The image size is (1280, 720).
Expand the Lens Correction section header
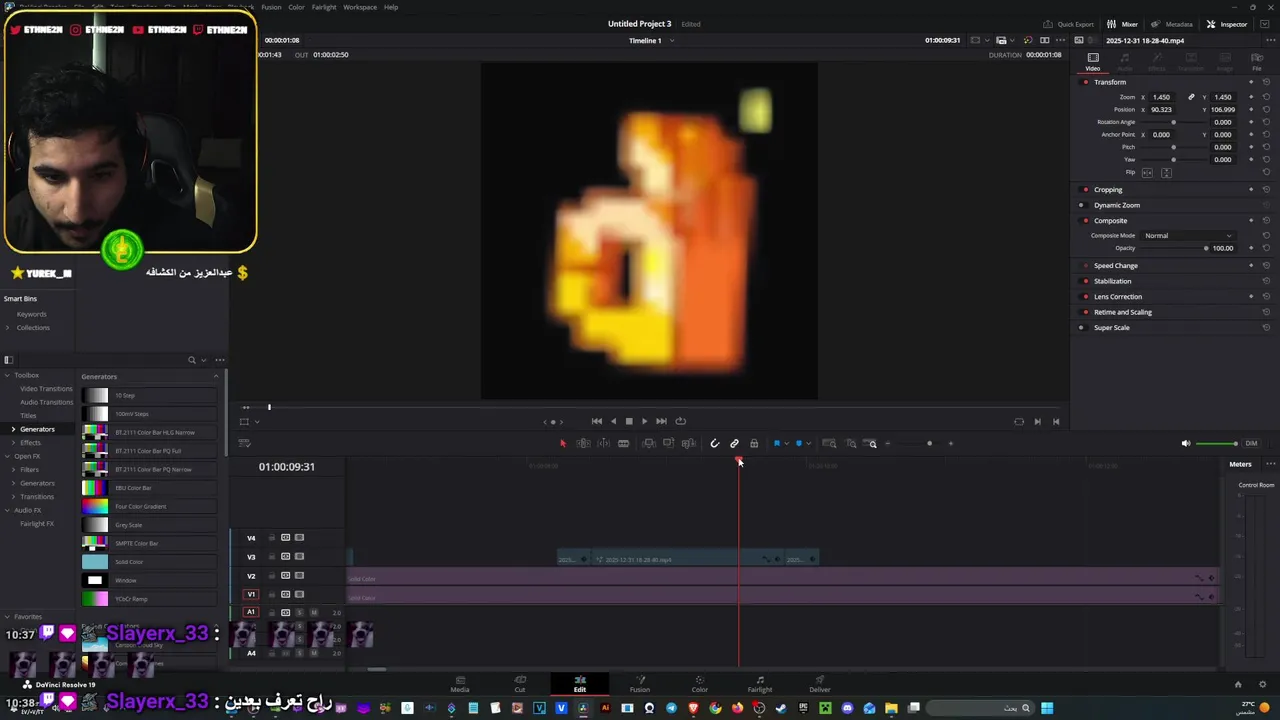[1118, 297]
